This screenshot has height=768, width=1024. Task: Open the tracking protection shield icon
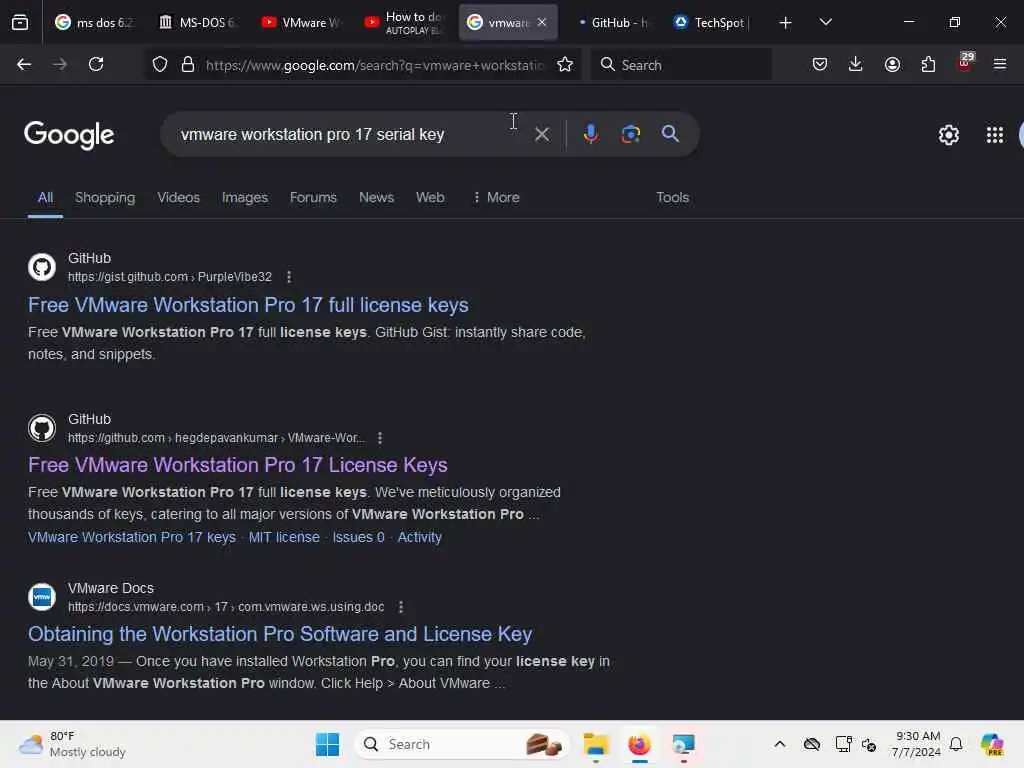[160, 64]
